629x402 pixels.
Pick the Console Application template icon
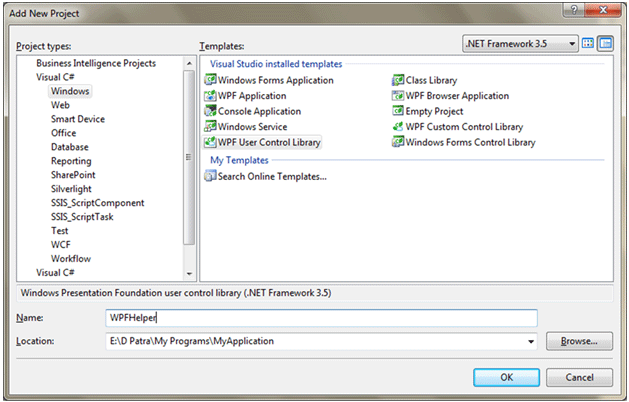[x=210, y=111]
